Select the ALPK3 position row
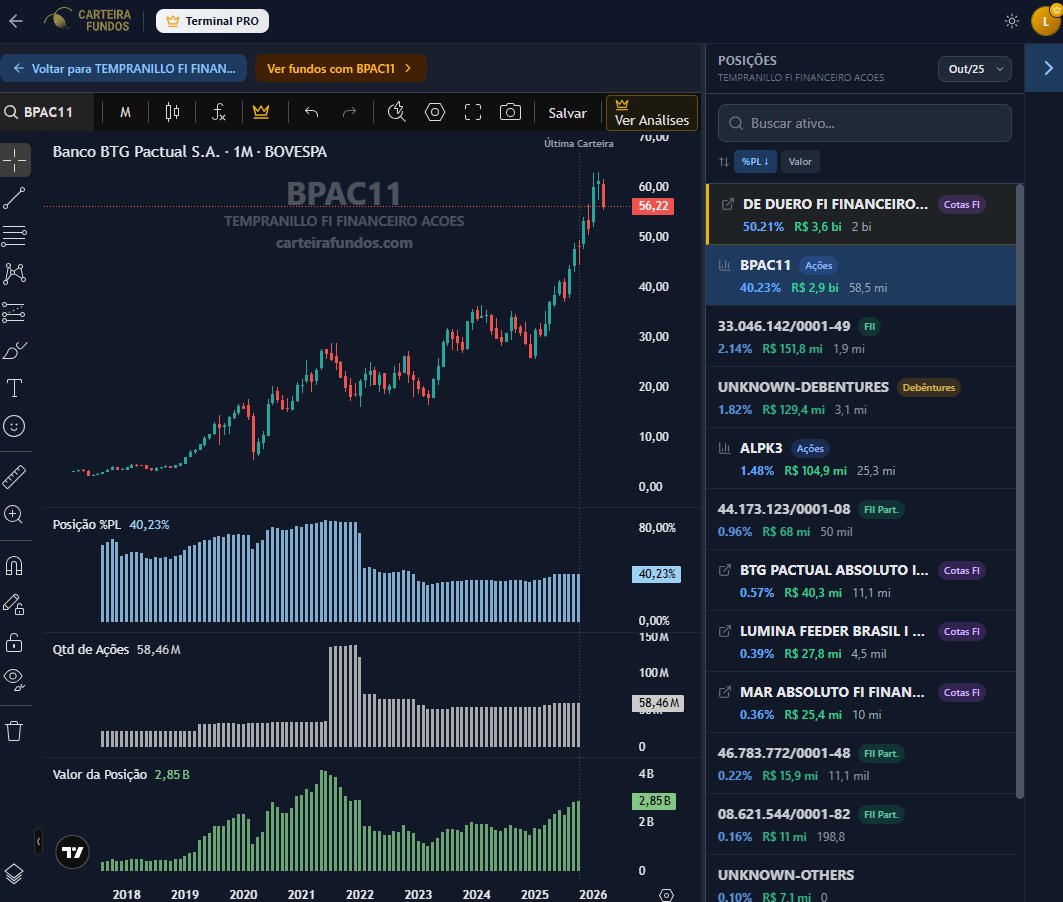 pyautogui.click(x=861, y=459)
